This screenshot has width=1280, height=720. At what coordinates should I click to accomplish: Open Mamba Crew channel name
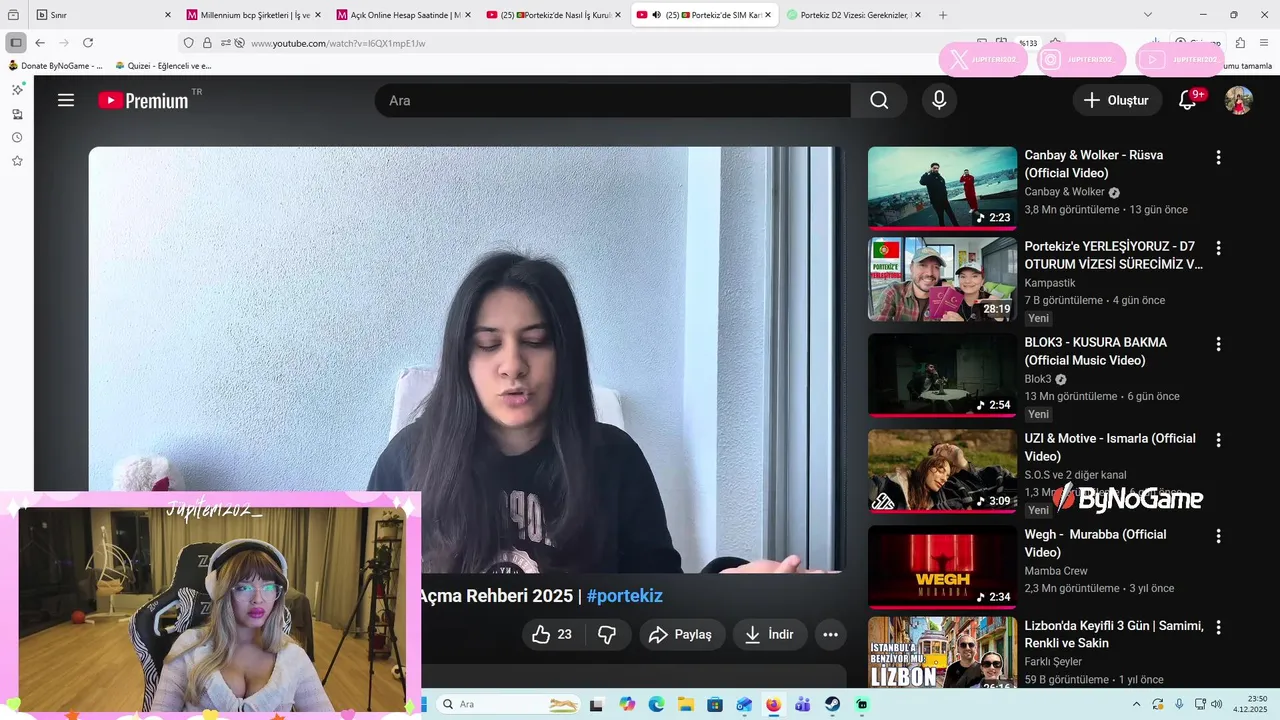pyautogui.click(x=1056, y=571)
